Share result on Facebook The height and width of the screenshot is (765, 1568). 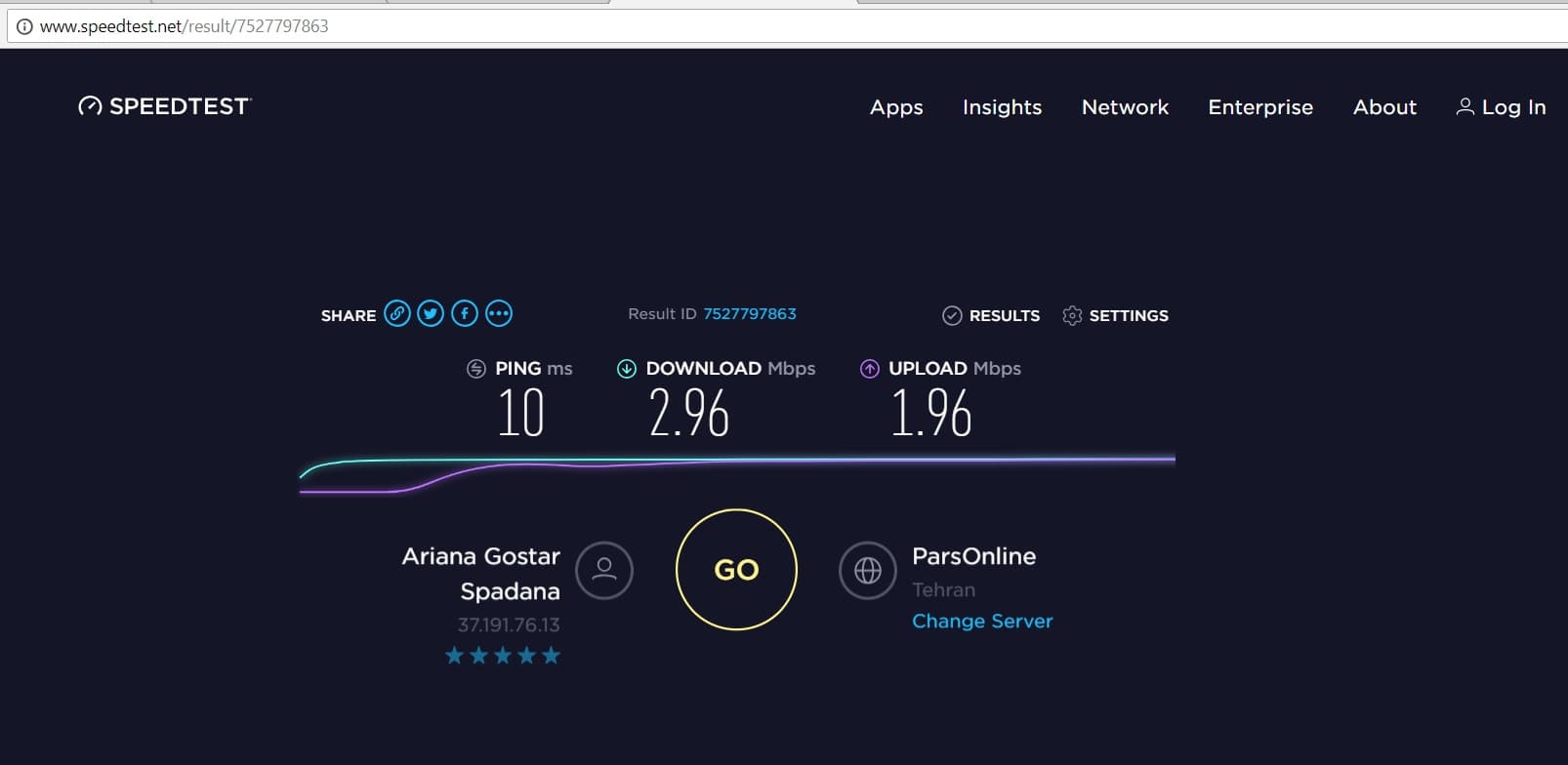pyautogui.click(x=465, y=313)
